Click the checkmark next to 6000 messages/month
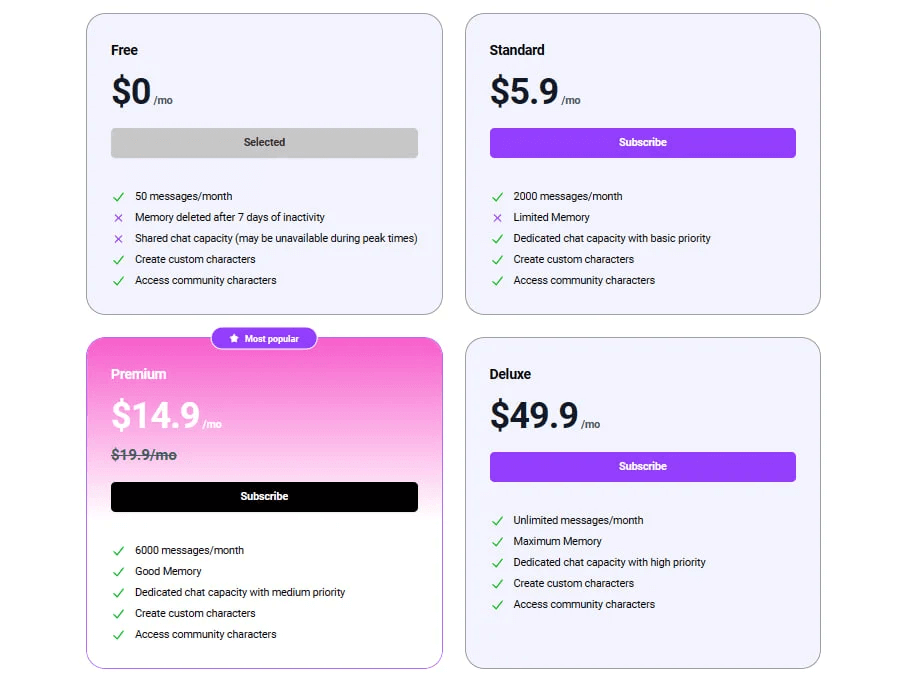Image resolution: width=903 pixels, height=679 pixels. [x=119, y=550]
